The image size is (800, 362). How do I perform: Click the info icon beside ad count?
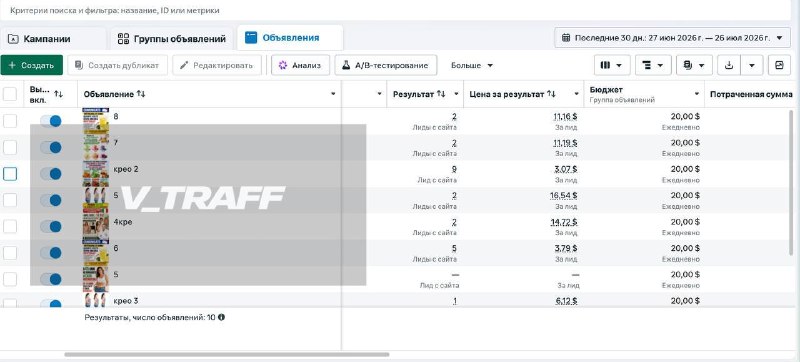221,317
